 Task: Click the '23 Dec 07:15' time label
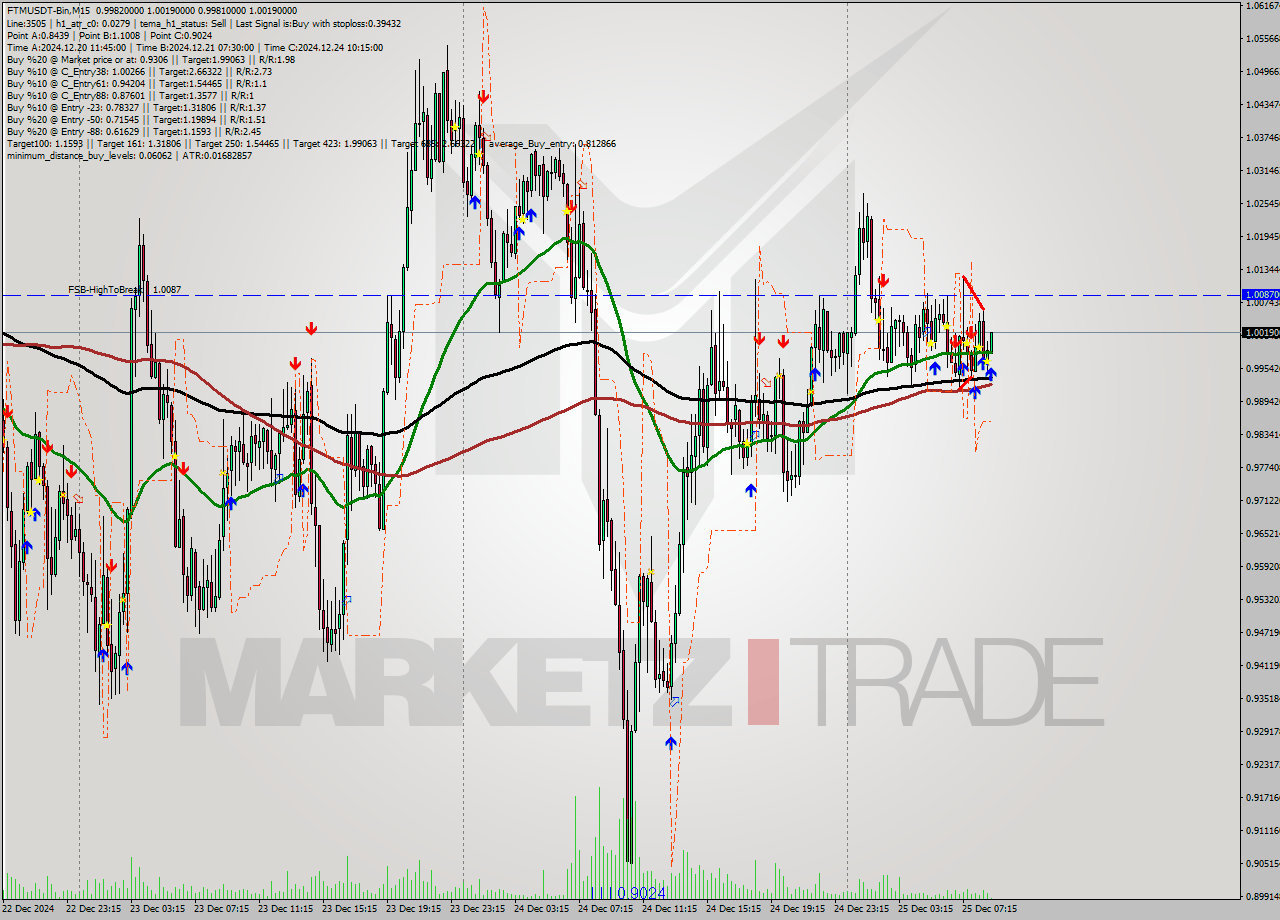coord(222,909)
